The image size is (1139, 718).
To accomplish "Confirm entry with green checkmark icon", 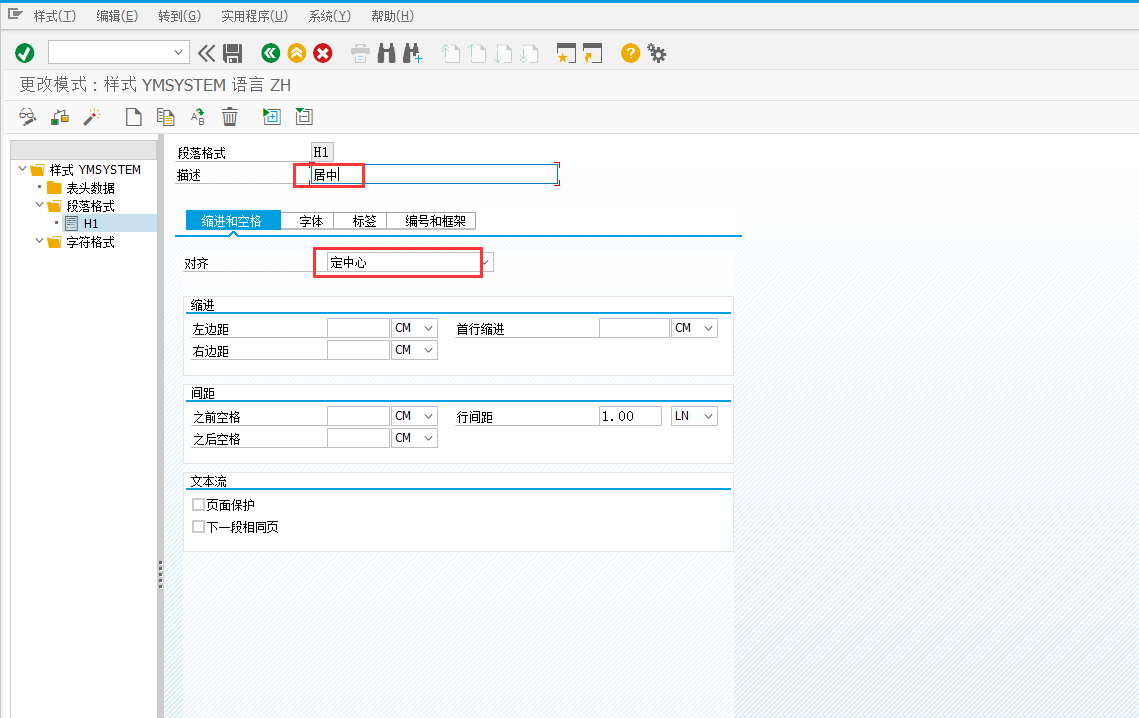I will 23,53.
